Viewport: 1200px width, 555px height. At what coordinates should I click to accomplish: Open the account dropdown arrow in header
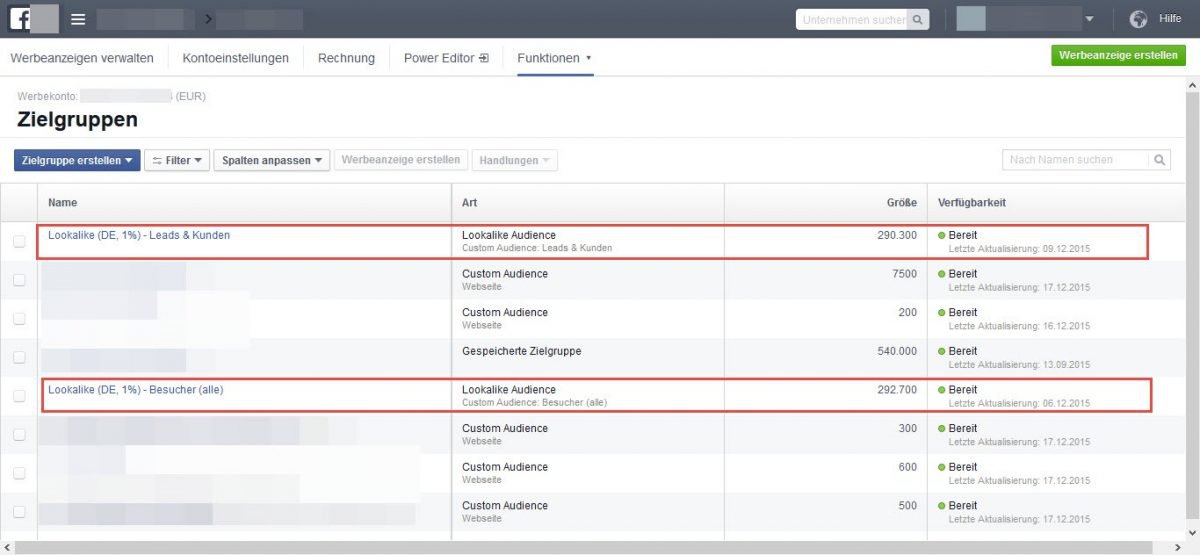(1089, 19)
